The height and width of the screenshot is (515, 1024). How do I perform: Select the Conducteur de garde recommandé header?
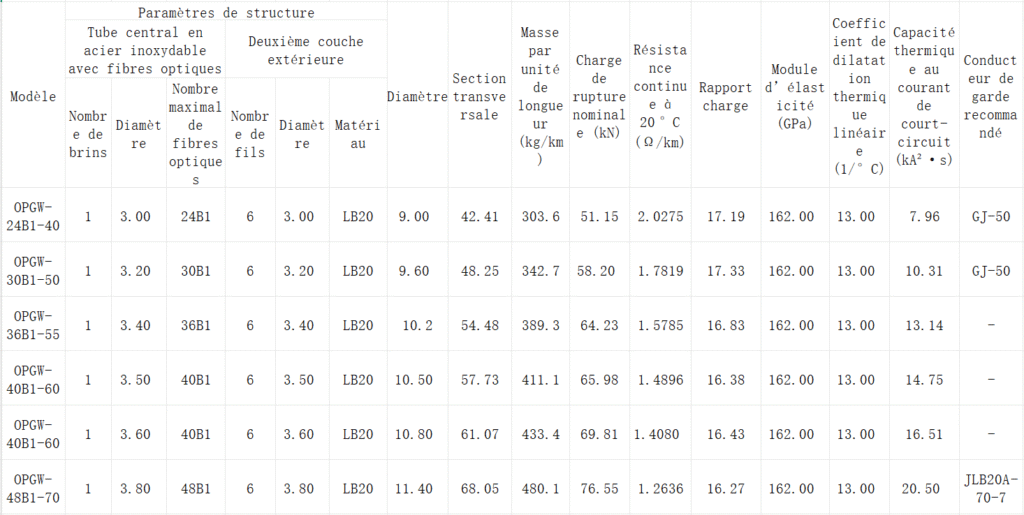coord(990,97)
